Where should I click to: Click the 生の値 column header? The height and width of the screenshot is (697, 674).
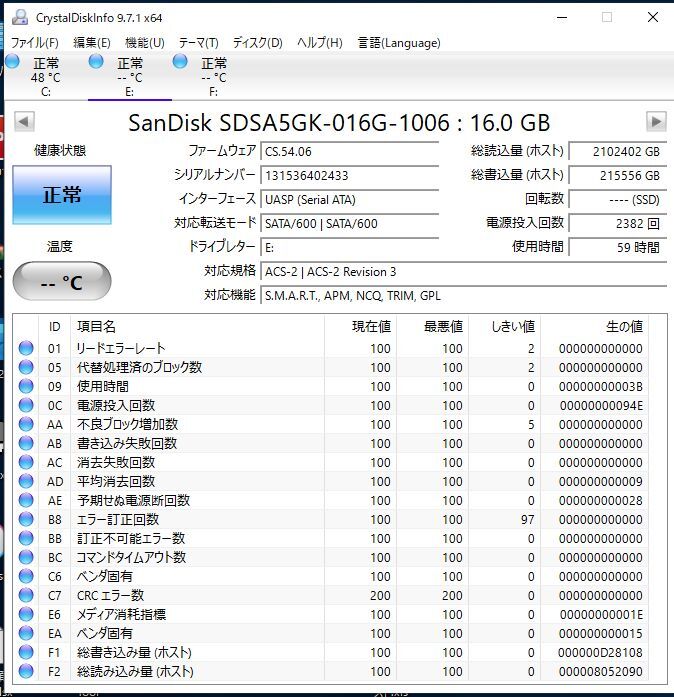(x=594, y=327)
